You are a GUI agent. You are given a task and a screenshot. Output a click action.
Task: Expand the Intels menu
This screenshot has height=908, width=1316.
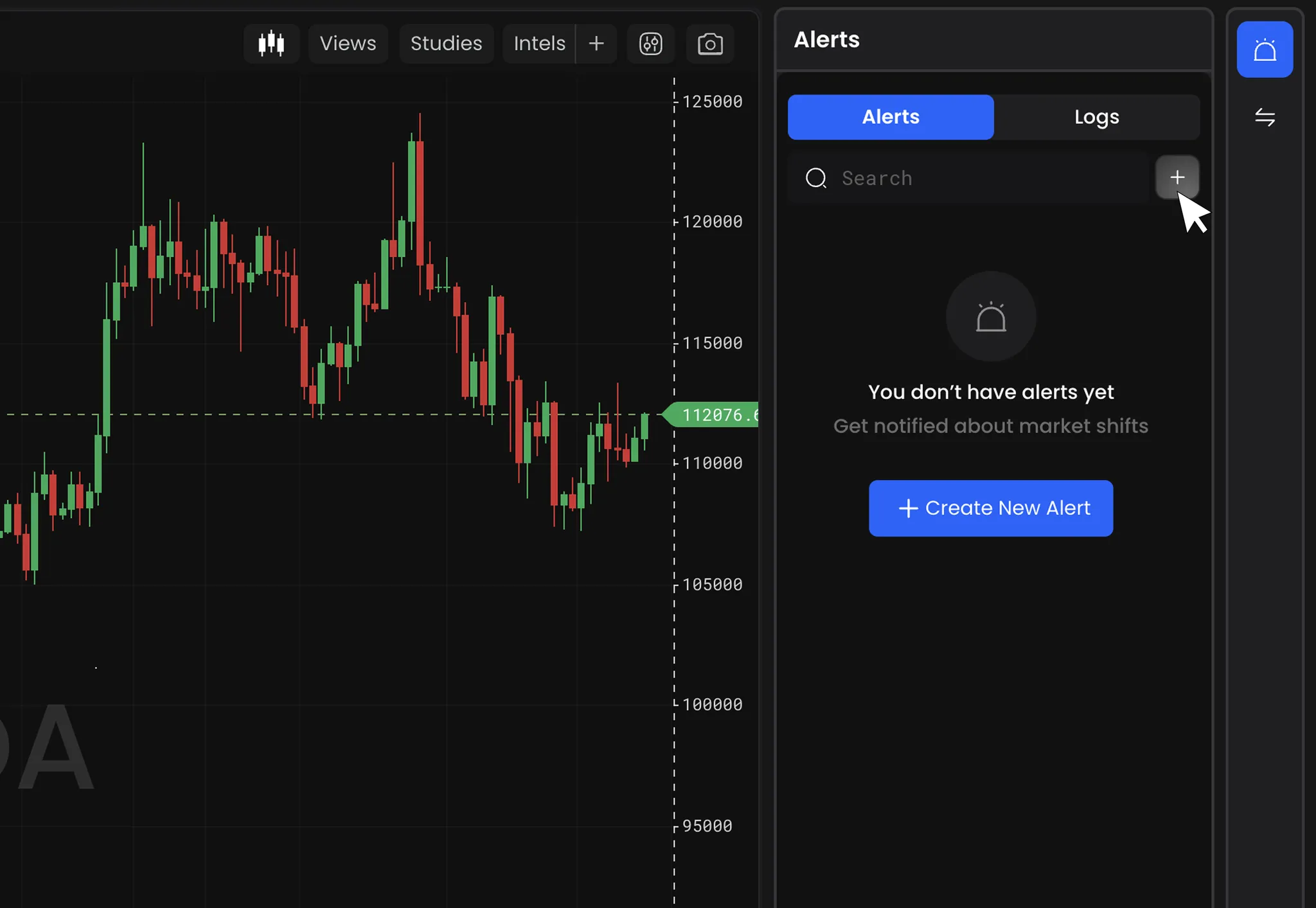(x=539, y=44)
